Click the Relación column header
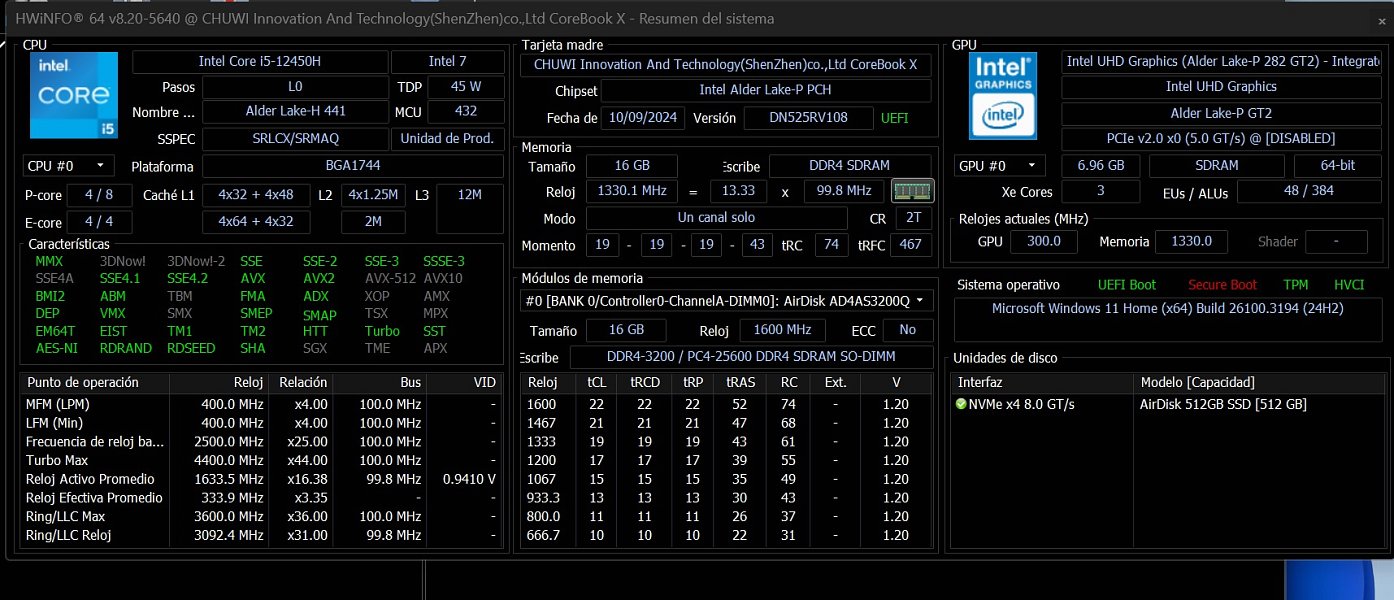 (301, 382)
